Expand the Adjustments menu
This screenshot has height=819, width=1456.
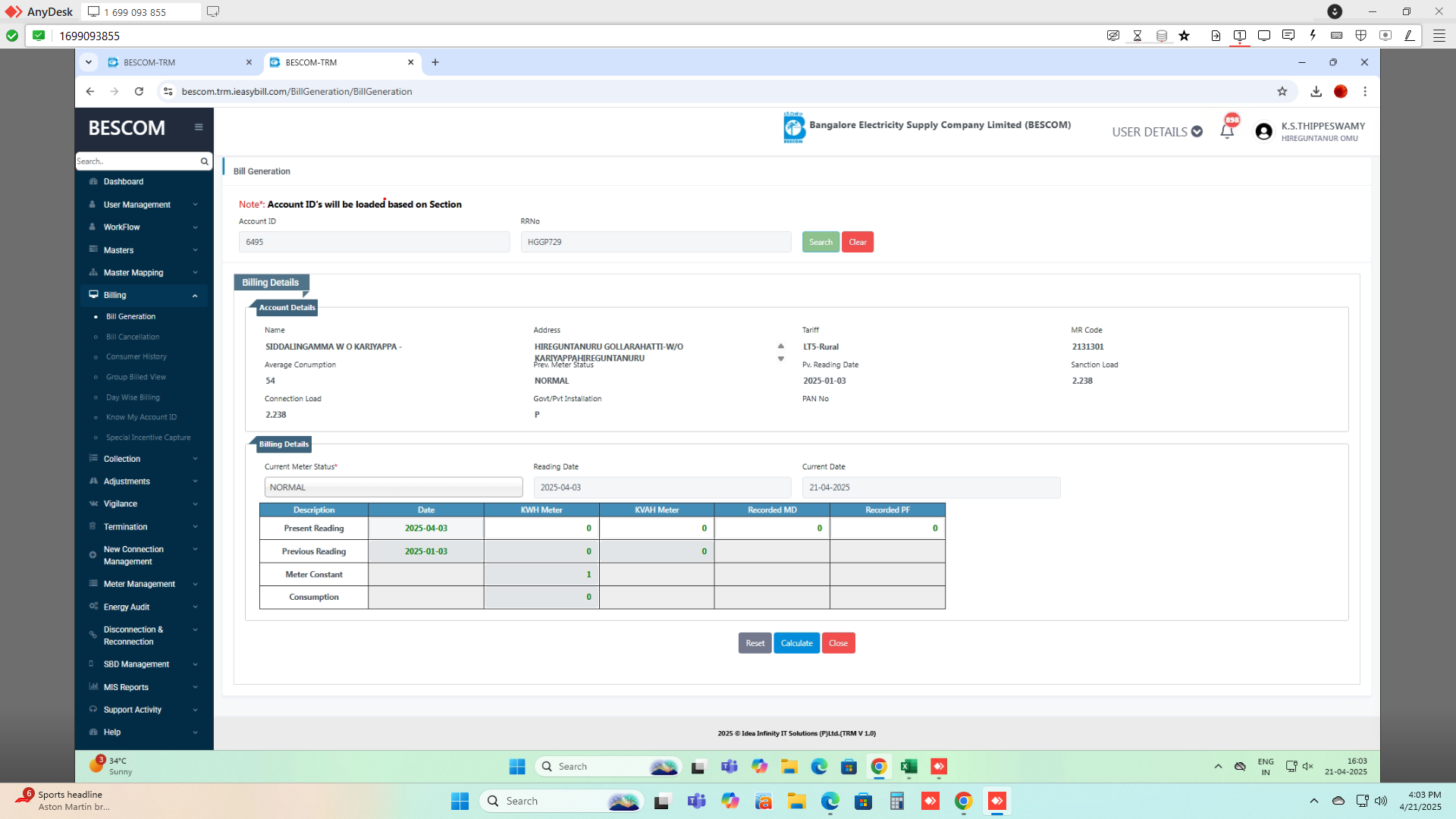144,482
